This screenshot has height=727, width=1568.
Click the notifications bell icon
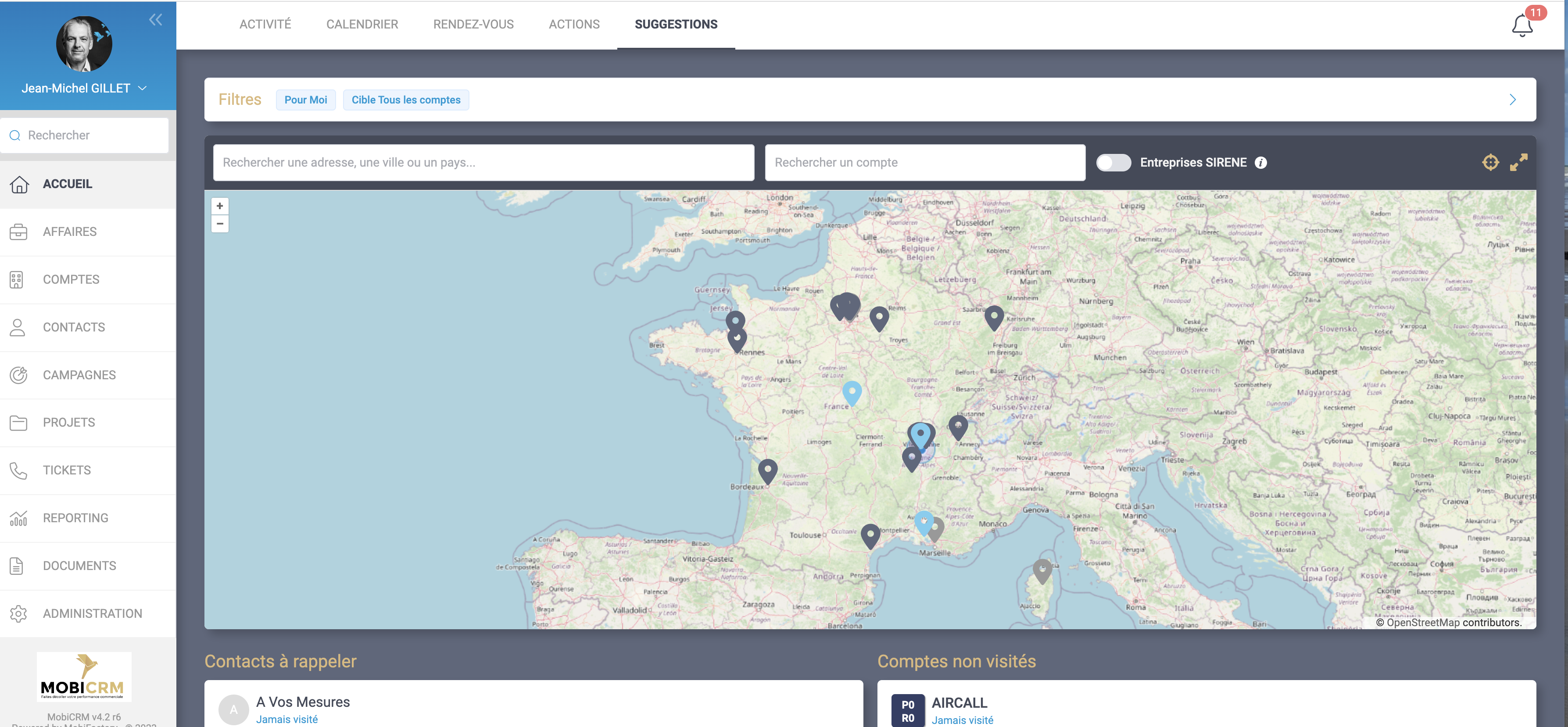pos(1522,25)
